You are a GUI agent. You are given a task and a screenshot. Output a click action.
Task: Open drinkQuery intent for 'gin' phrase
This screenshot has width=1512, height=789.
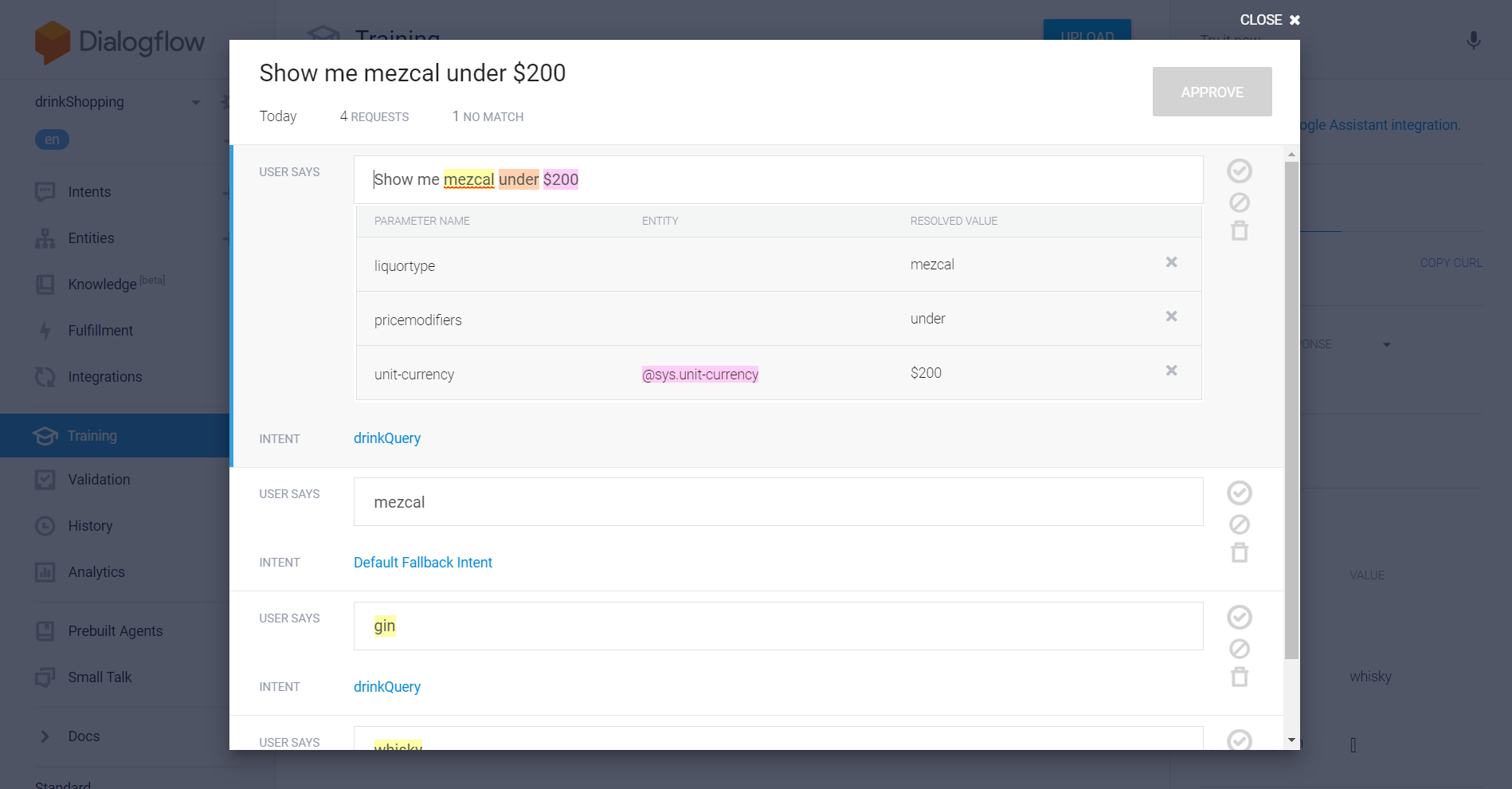387,687
